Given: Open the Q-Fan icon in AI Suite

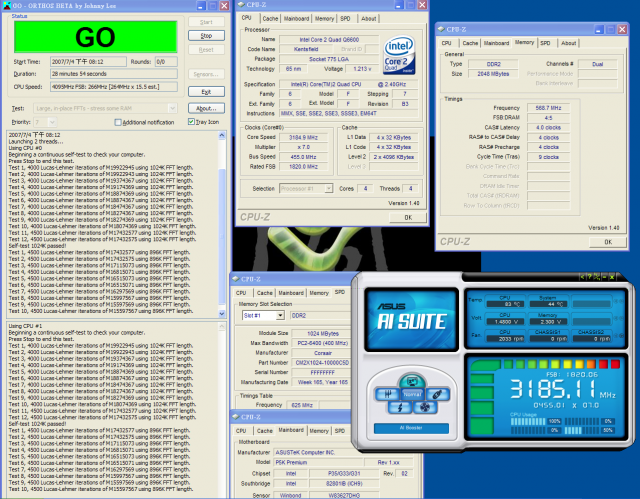Looking at the screenshot, I should pyautogui.click(x=425, y=407).
